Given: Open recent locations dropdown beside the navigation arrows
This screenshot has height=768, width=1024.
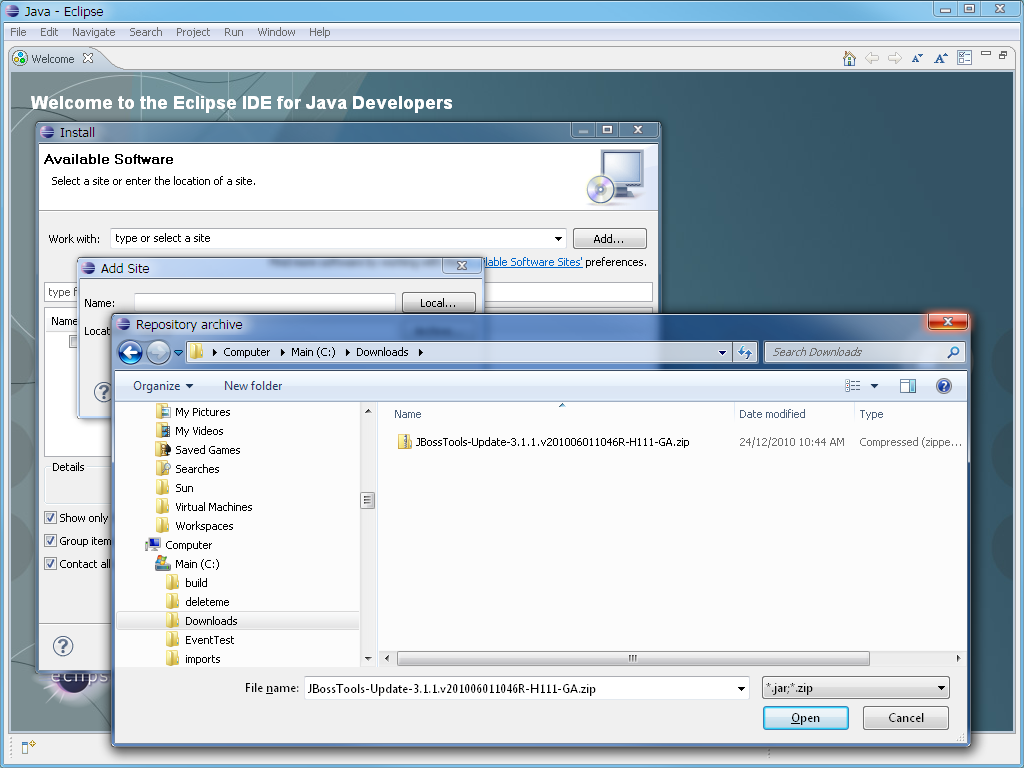Looking at the screenshot, I should click(178, 353).
